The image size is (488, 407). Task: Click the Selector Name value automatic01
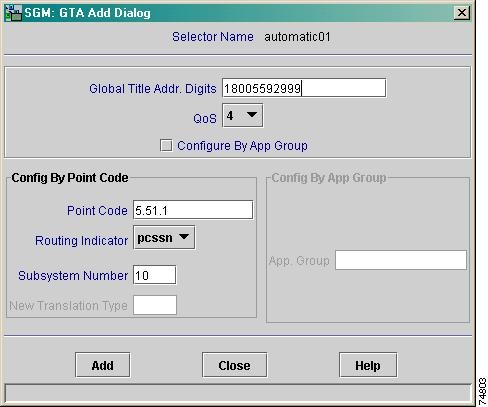click(x=297, y=37)
